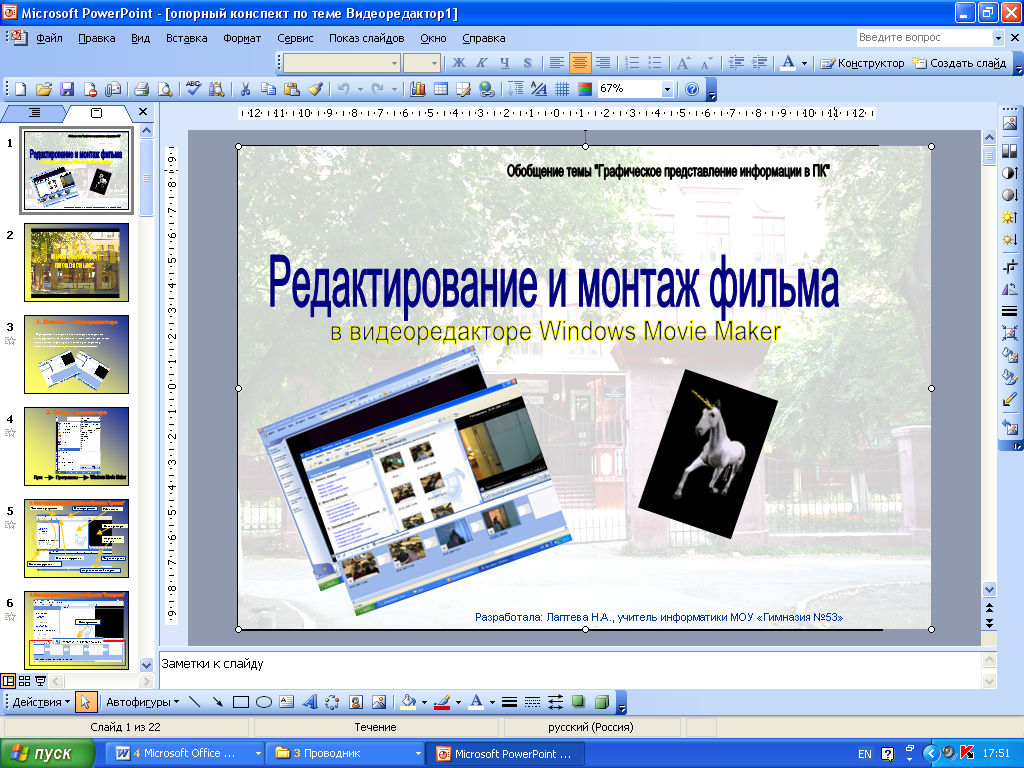Align text left

click(x=556, y=63)
